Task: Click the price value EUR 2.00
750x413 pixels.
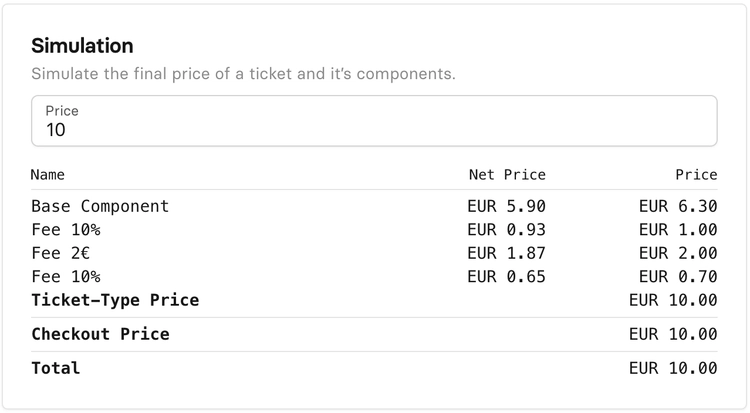Action: tap(678, 253)
